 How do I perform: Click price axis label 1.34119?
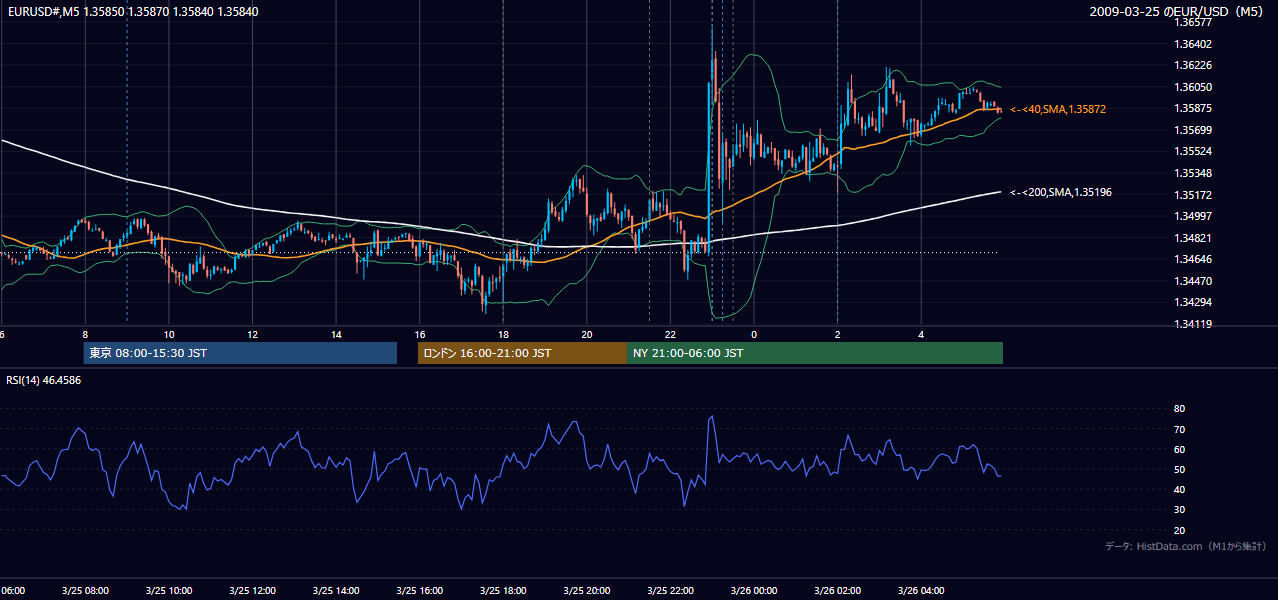click(1194, 324)
